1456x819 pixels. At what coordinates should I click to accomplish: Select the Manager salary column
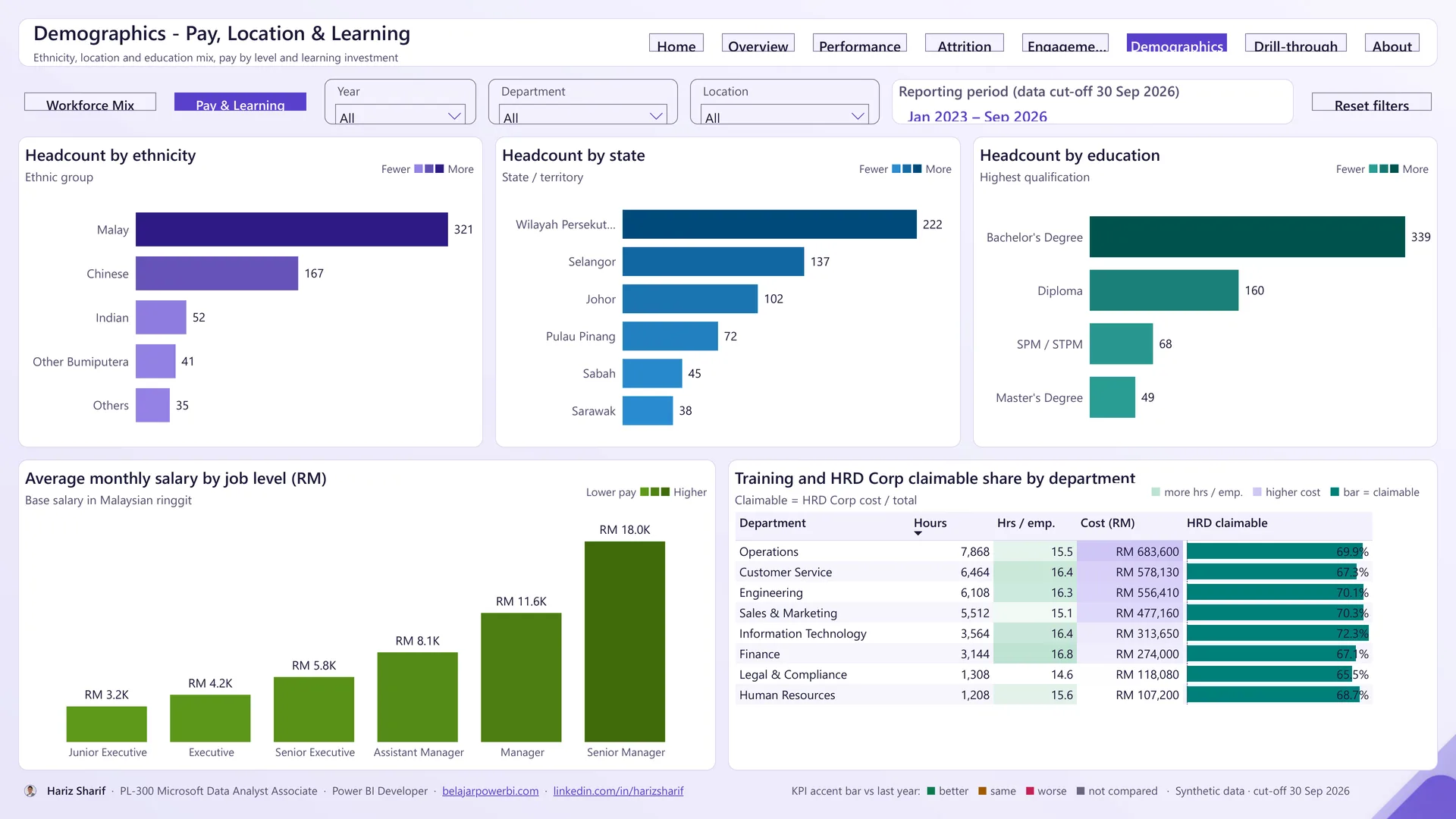click(521, 677)
